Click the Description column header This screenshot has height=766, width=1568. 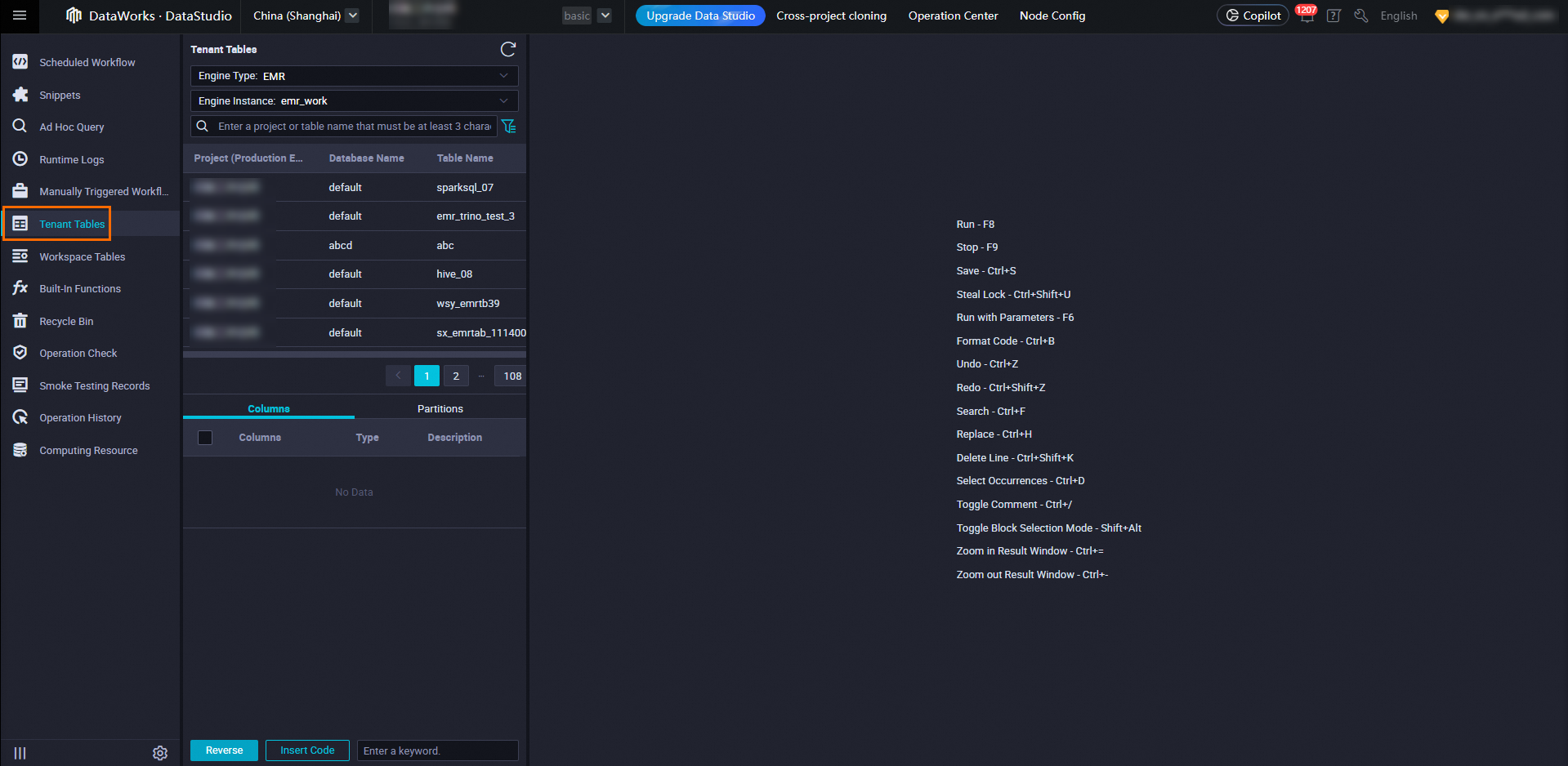[455, 438]
